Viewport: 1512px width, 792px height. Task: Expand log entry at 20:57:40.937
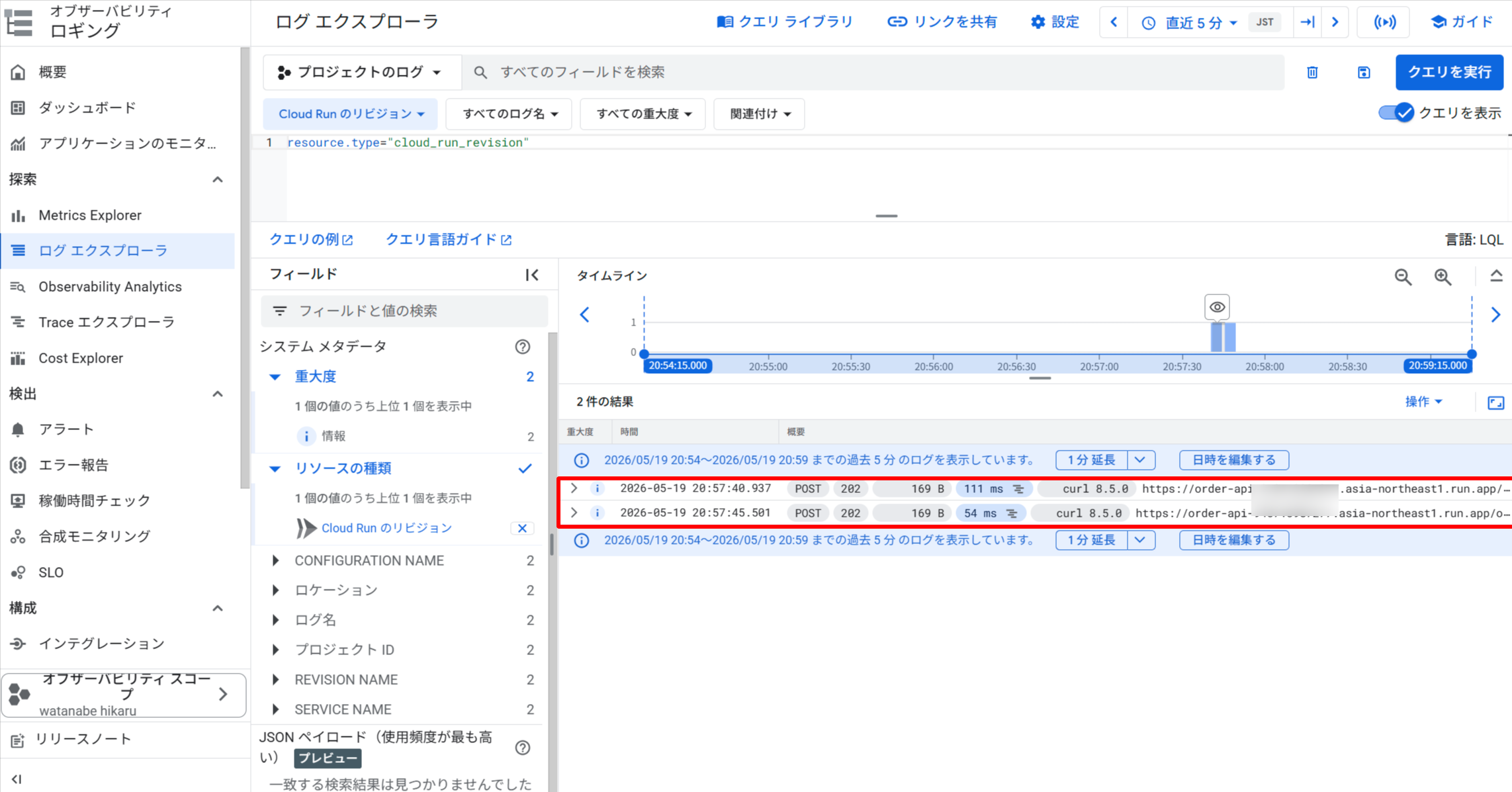click(574, 489)
